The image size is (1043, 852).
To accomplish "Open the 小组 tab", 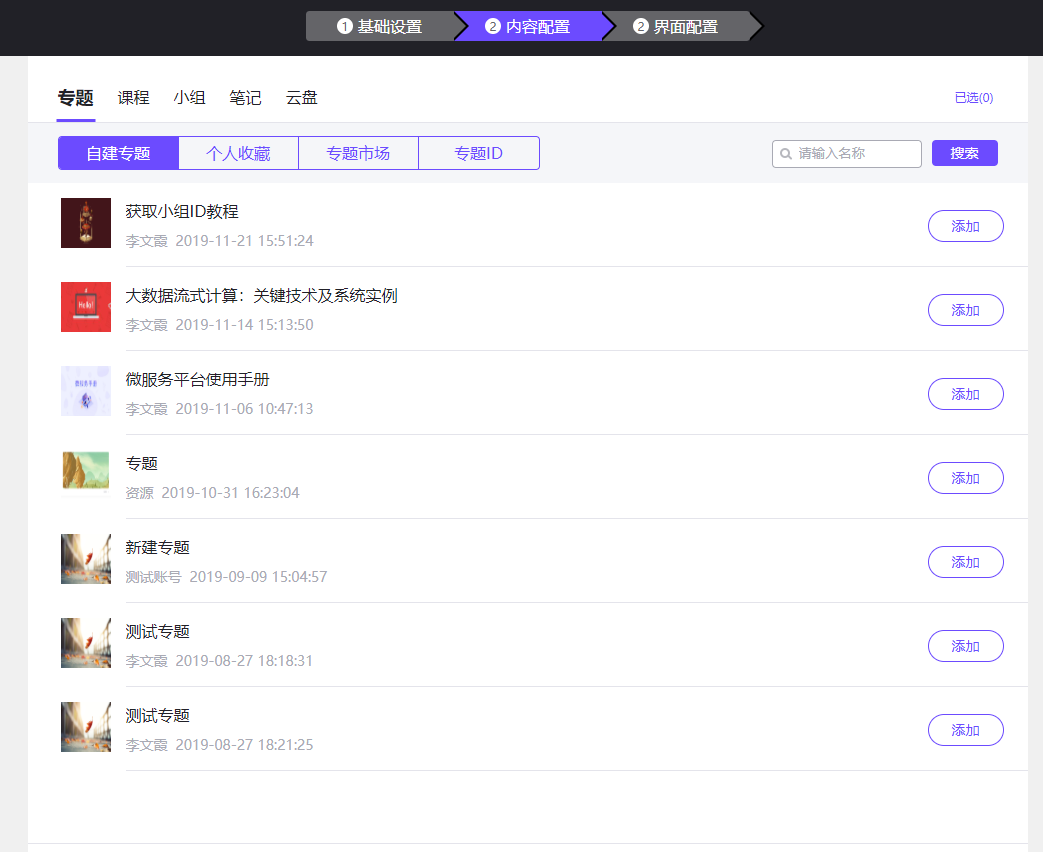I will (190, 98).
